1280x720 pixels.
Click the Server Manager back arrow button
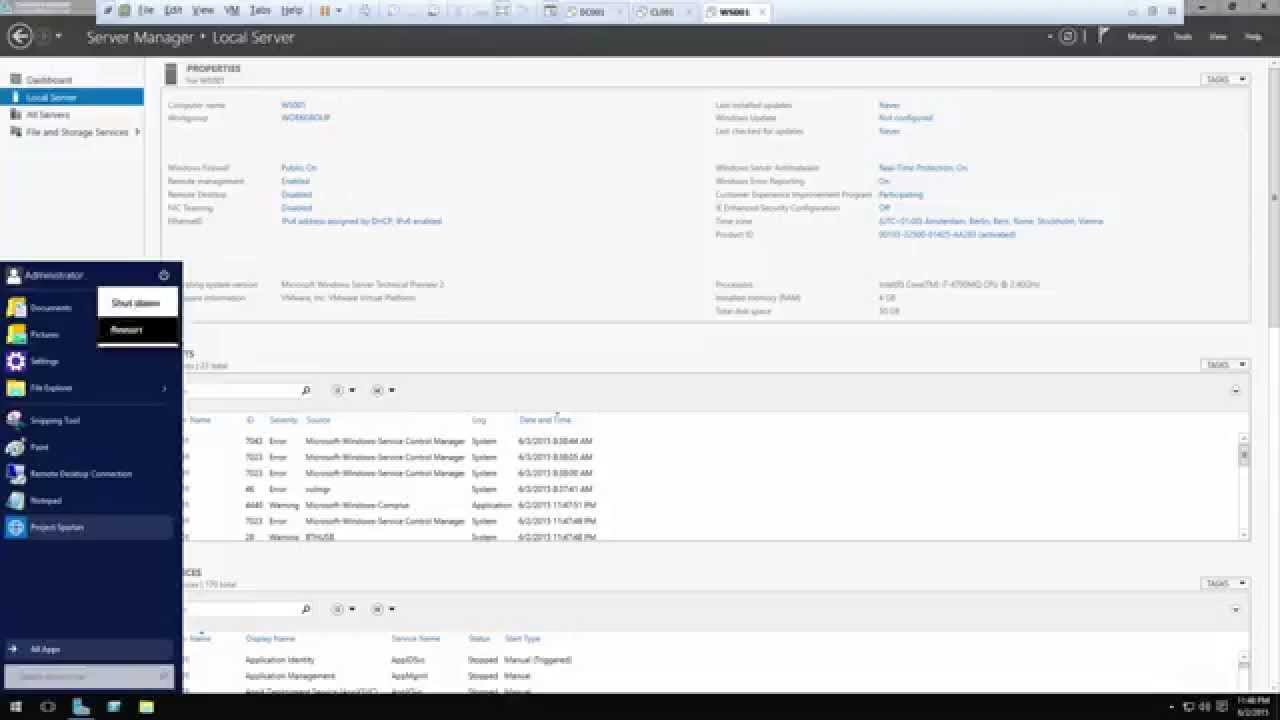click(x=19, y=37)
